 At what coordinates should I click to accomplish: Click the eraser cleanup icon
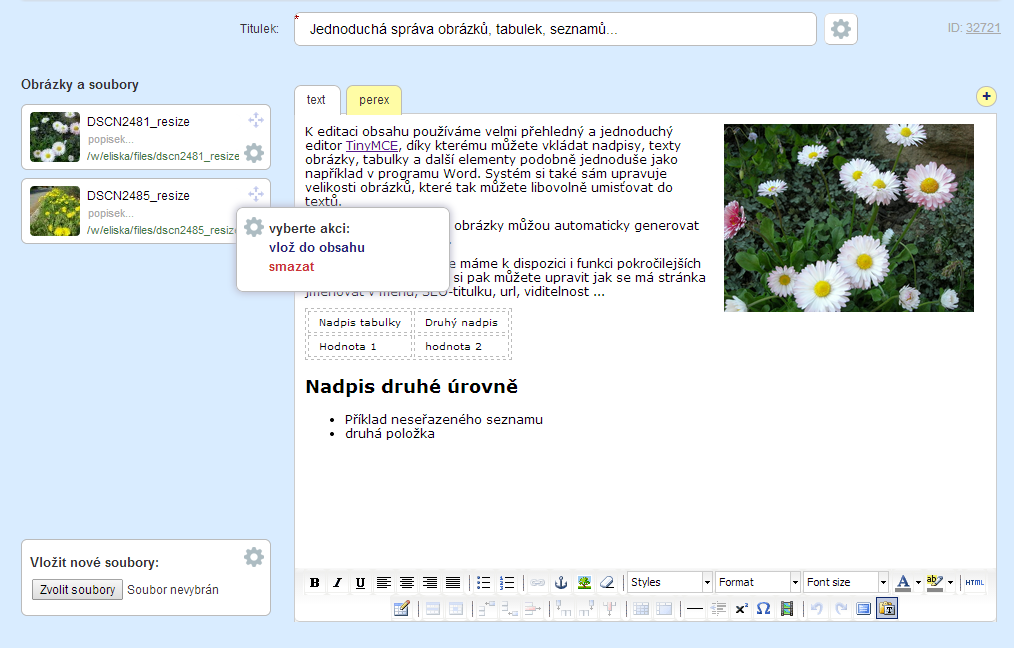(x=606, y=582)
